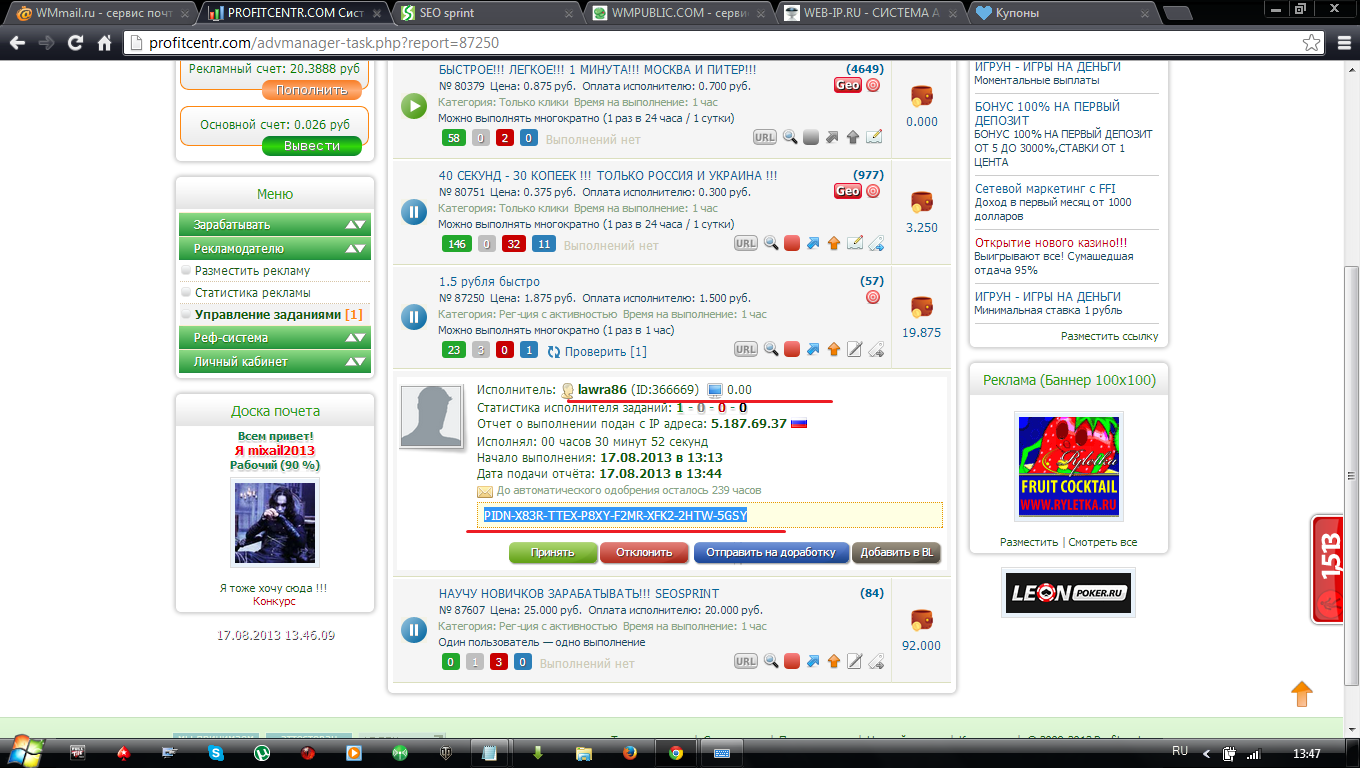
Task: Open magnifier preview for task 87250
Action: [771, 349]
